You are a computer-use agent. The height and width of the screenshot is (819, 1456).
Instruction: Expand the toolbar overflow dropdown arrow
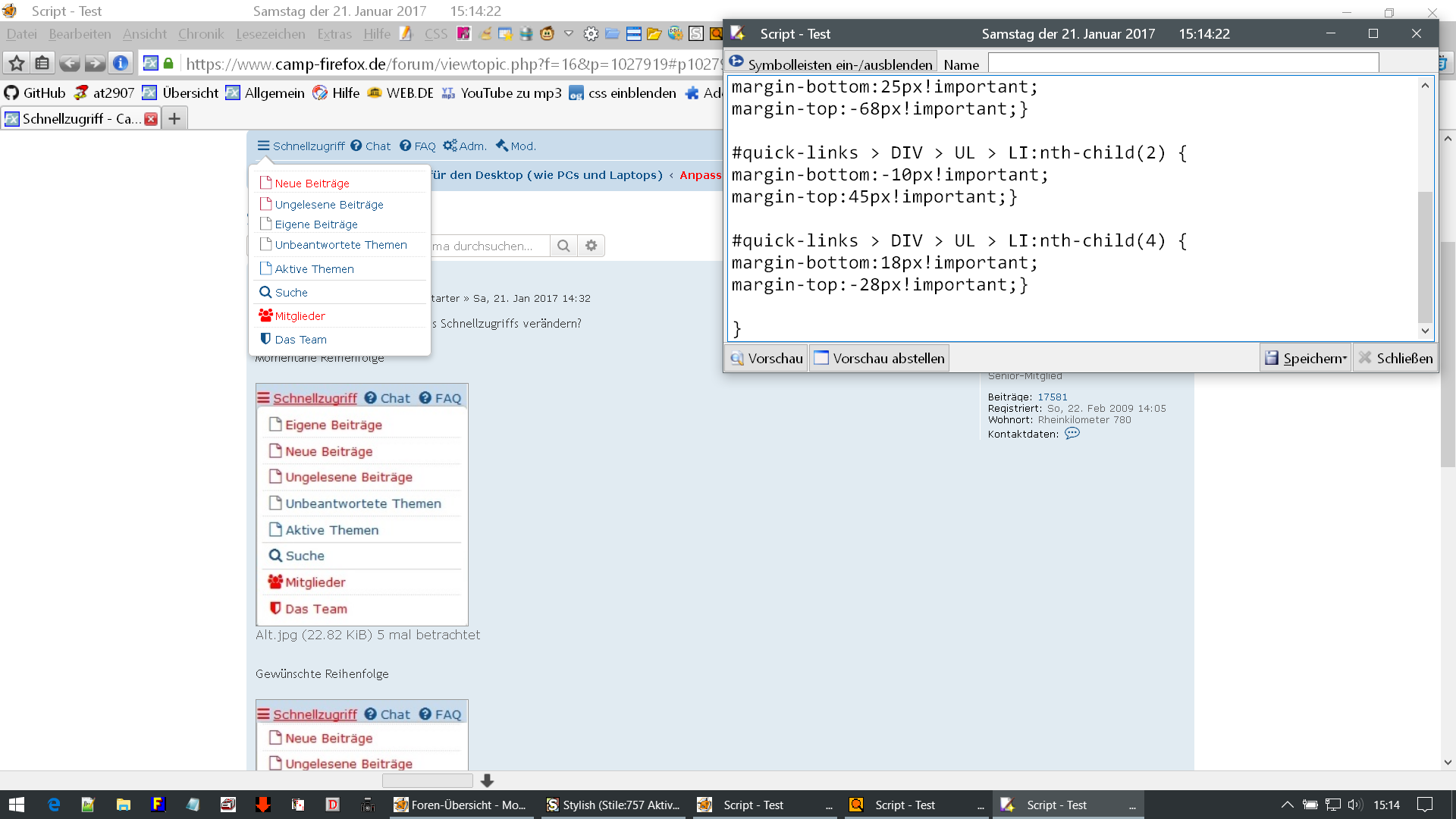(x=569, y=34)
